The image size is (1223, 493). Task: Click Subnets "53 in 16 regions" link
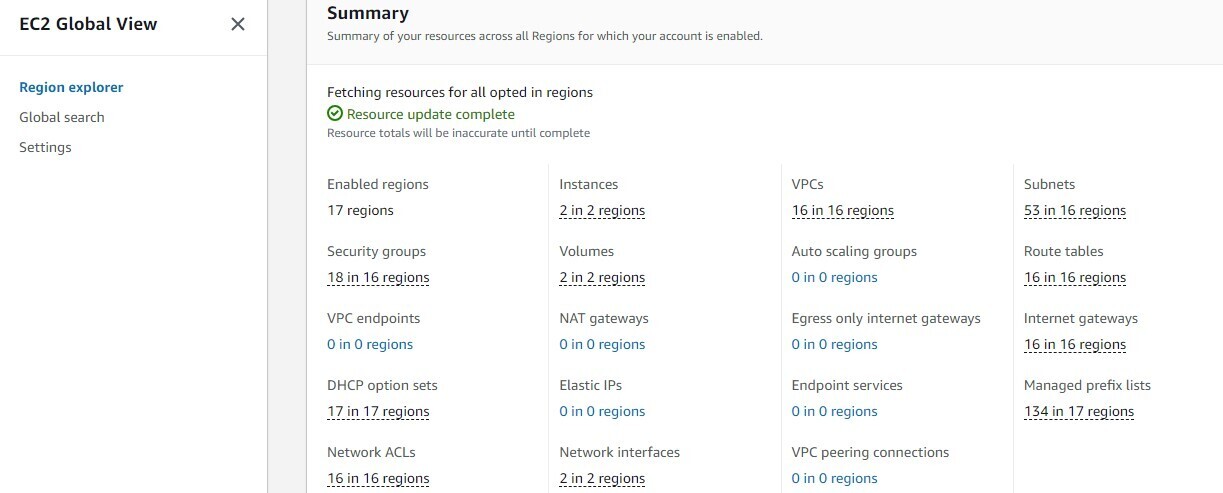coord(1074,211)
